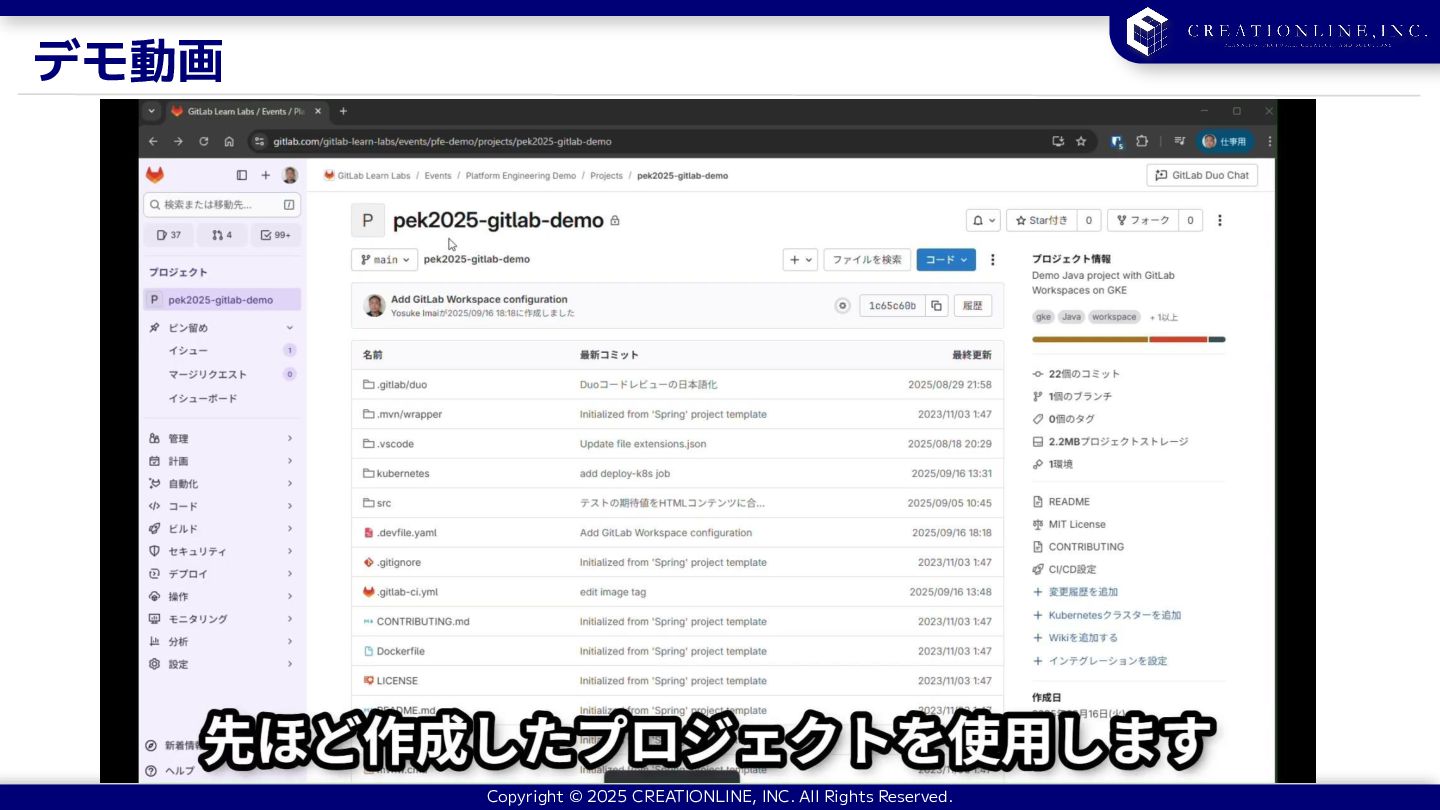1440x810 pixels.
Task: Open the Dockerfile file
Action: [400, 651]
